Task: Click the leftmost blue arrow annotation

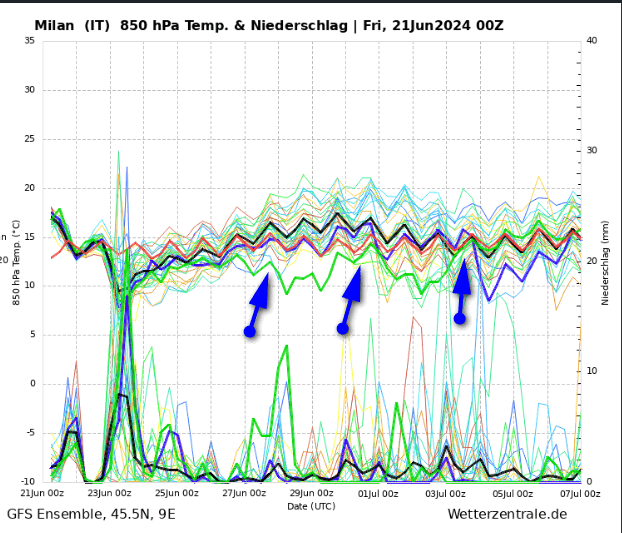Action: point(260,298)
